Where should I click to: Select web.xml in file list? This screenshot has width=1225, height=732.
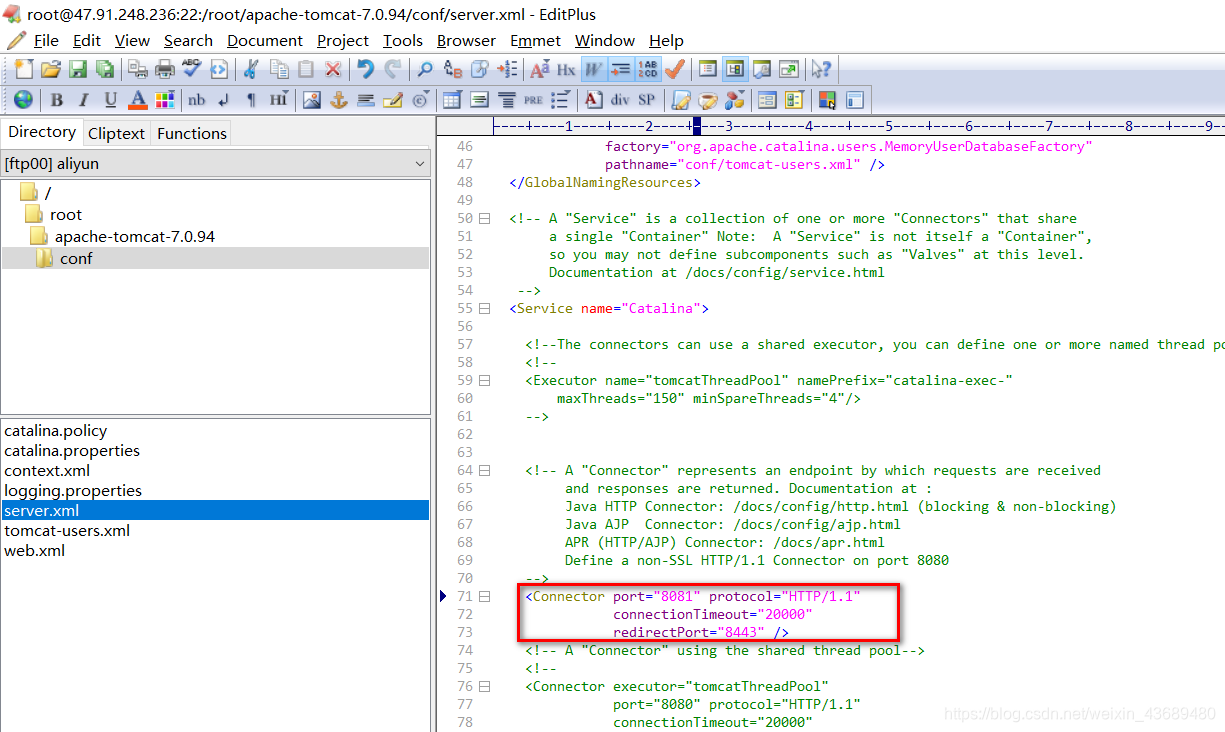click(x=34, y=550)
